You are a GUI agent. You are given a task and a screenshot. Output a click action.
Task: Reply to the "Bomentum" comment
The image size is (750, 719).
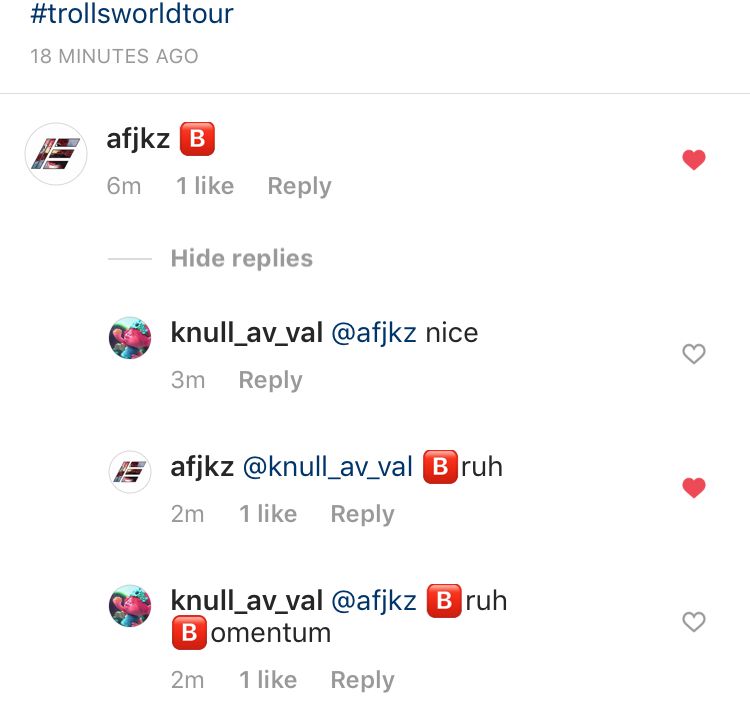coord(363,680)
